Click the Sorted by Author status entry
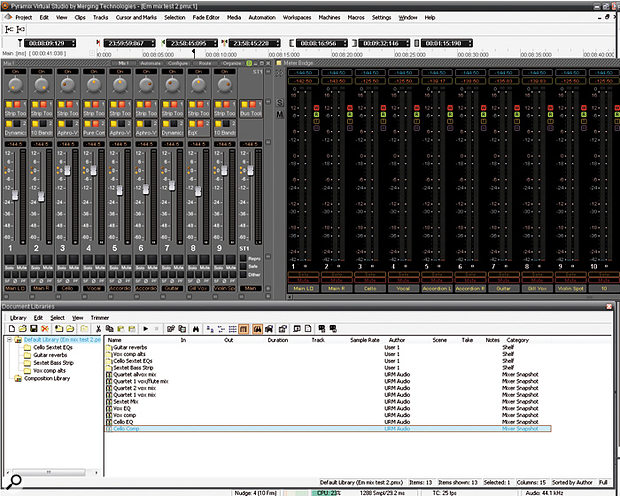This screenshot has width=620, height=496. tap(572, 483)
